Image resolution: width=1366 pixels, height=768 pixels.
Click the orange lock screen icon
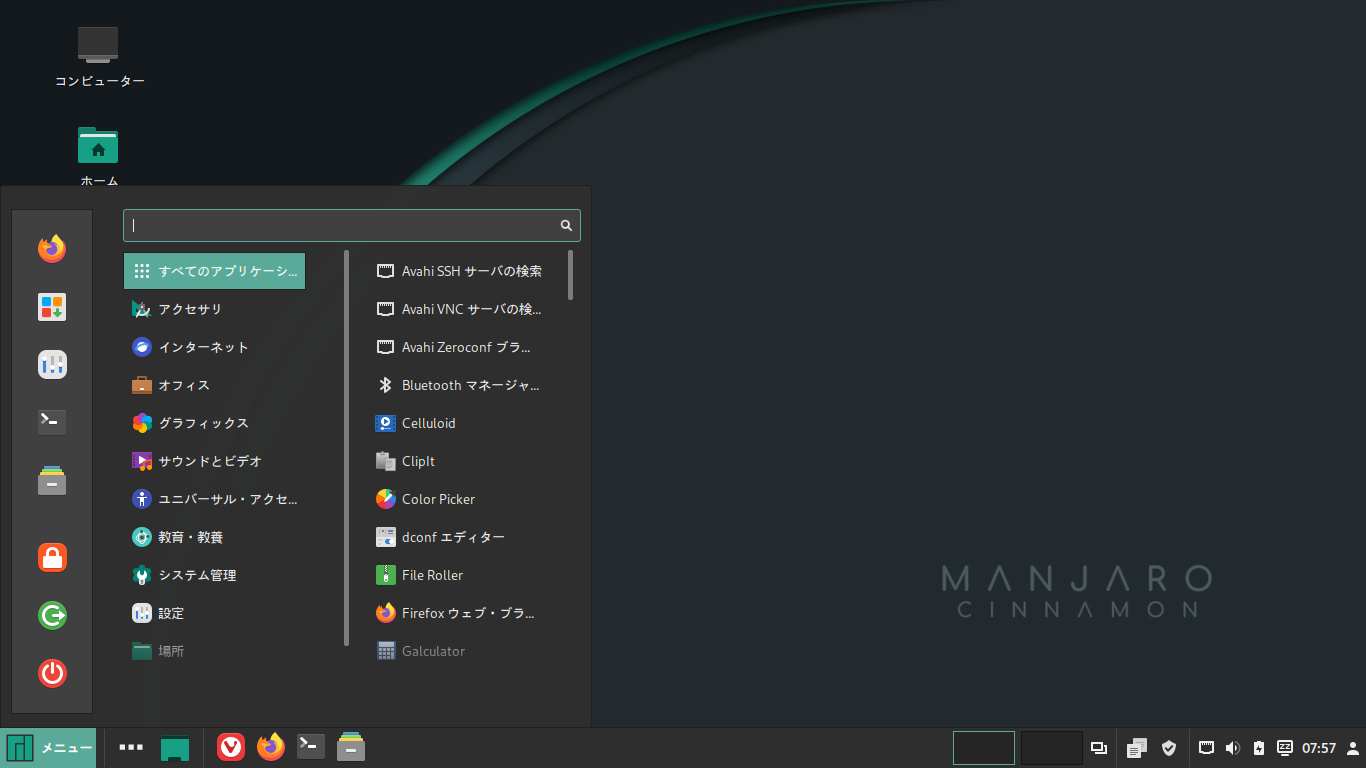pyautogui.click(x=52, y=557)
